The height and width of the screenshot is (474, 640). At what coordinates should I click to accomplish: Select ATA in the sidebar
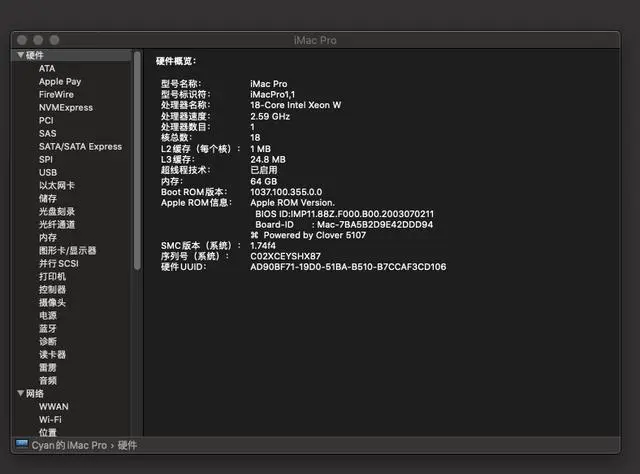point(47,69)
